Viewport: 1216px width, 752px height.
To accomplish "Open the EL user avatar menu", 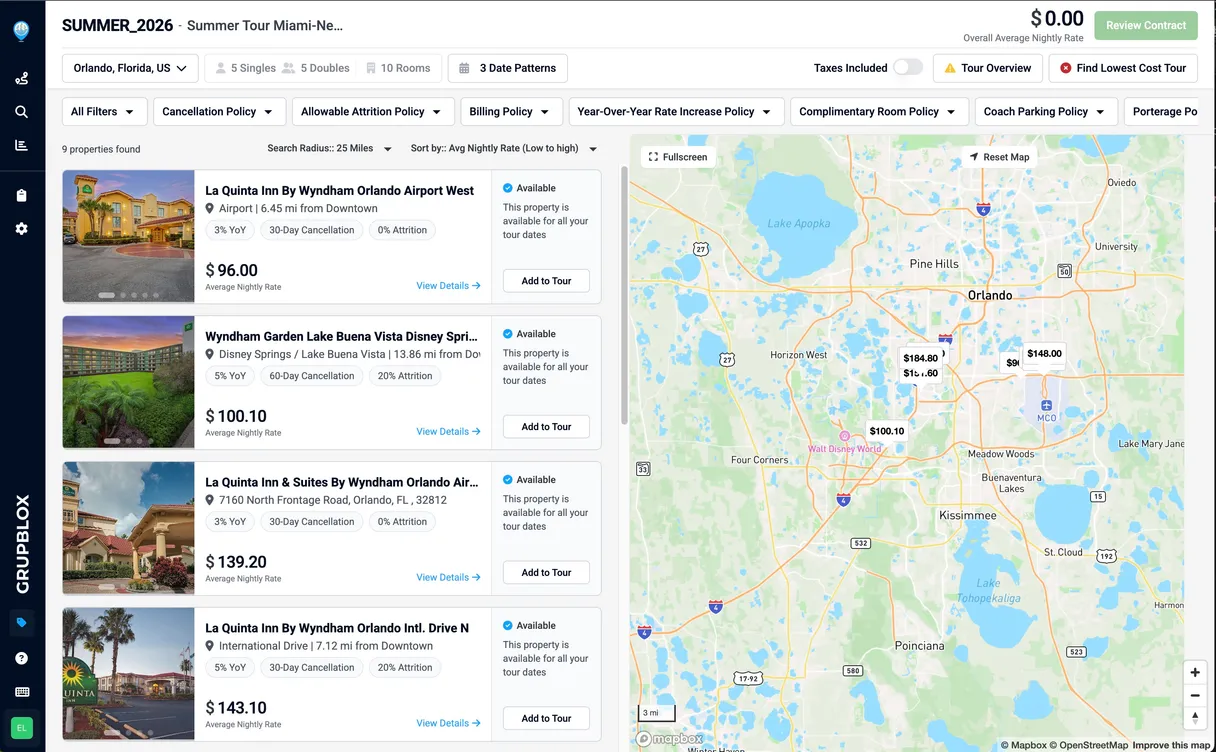I will (x=21, y=727).
